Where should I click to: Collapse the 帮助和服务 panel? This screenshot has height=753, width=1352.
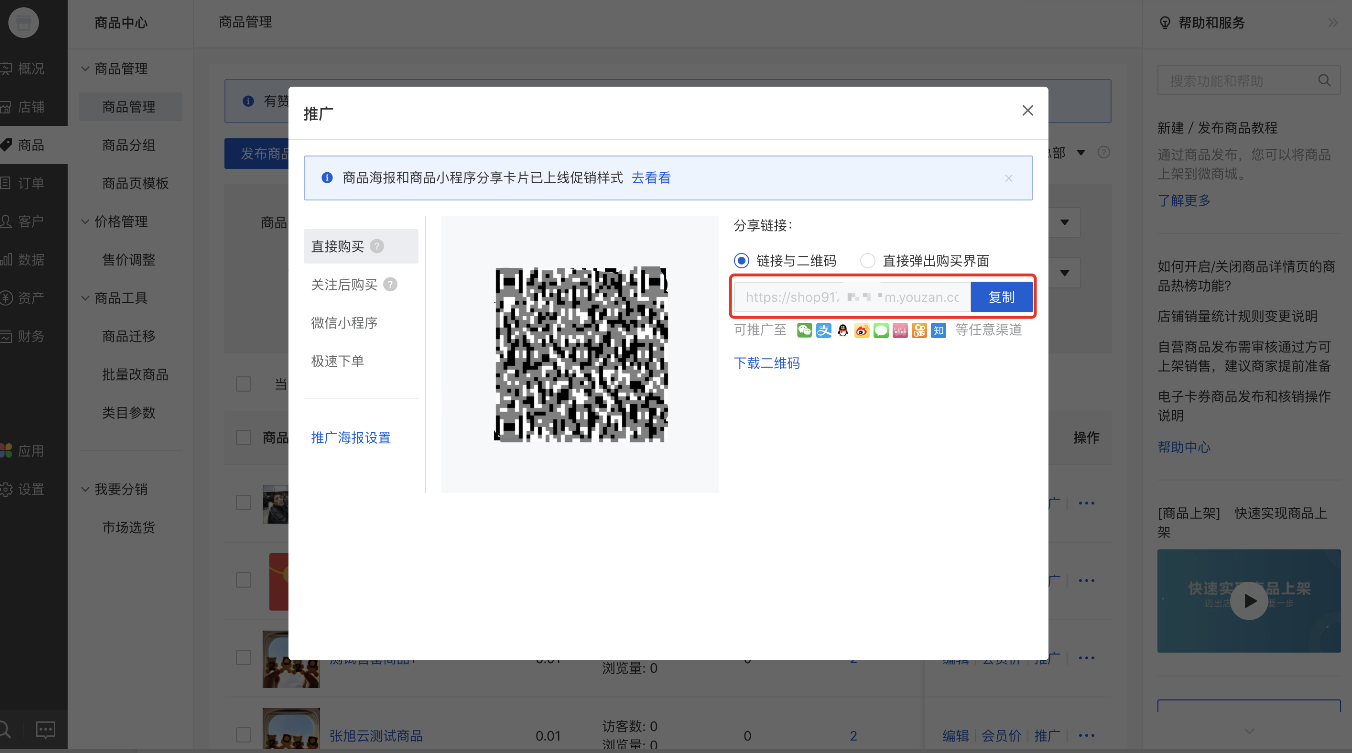[1333, 22]
